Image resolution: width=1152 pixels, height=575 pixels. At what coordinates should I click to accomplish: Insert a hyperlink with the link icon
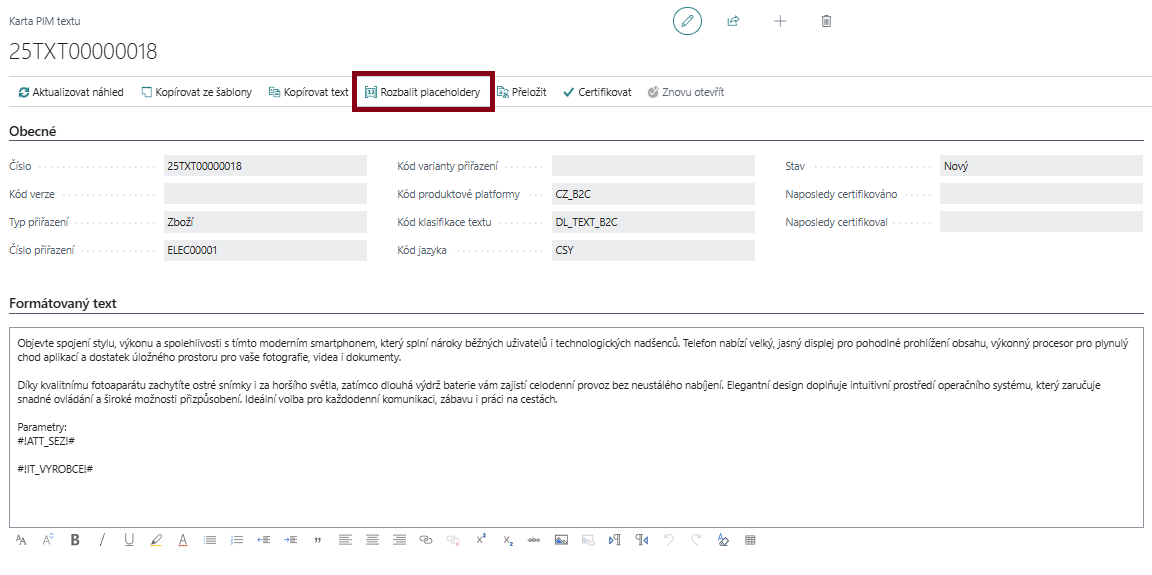[x=425, y=540]
